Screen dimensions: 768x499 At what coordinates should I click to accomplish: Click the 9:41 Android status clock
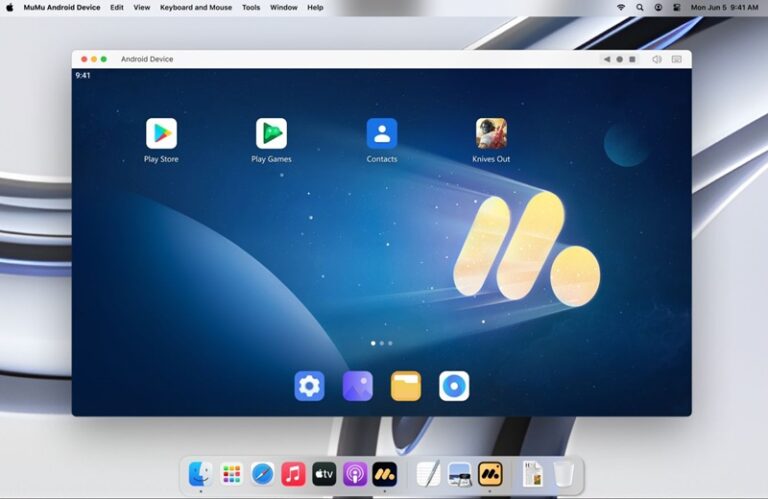point(83,75)
